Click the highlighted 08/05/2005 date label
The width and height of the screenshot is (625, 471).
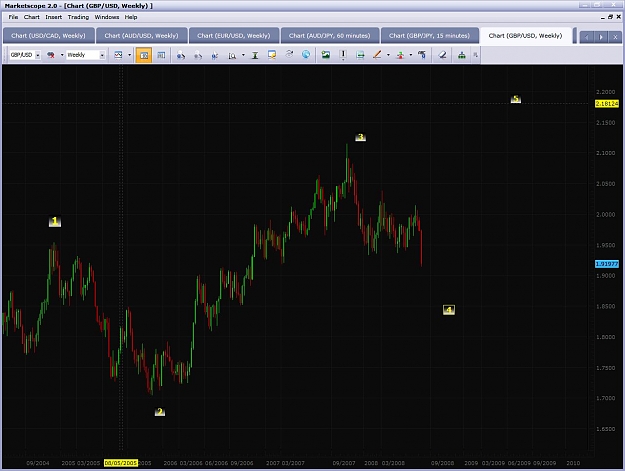pyautogui.click(x=121, y=463)
